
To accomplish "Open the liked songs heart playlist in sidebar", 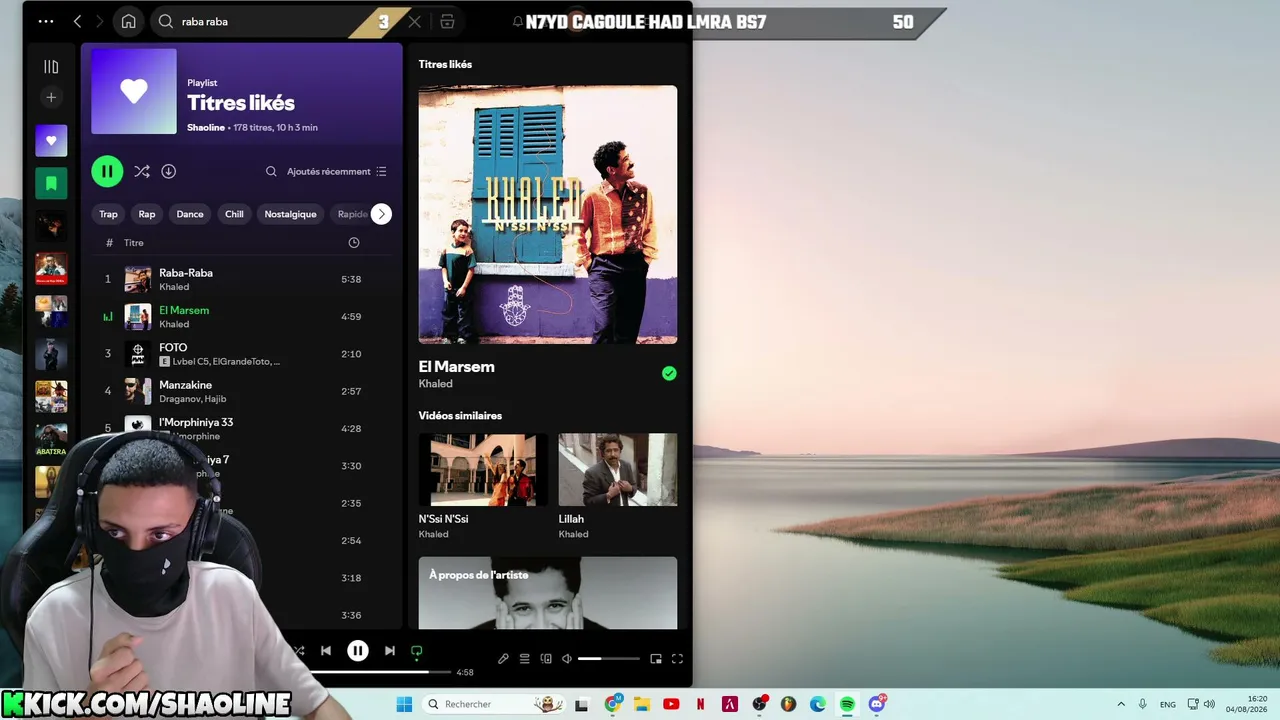I will click(x=51, y=141).
